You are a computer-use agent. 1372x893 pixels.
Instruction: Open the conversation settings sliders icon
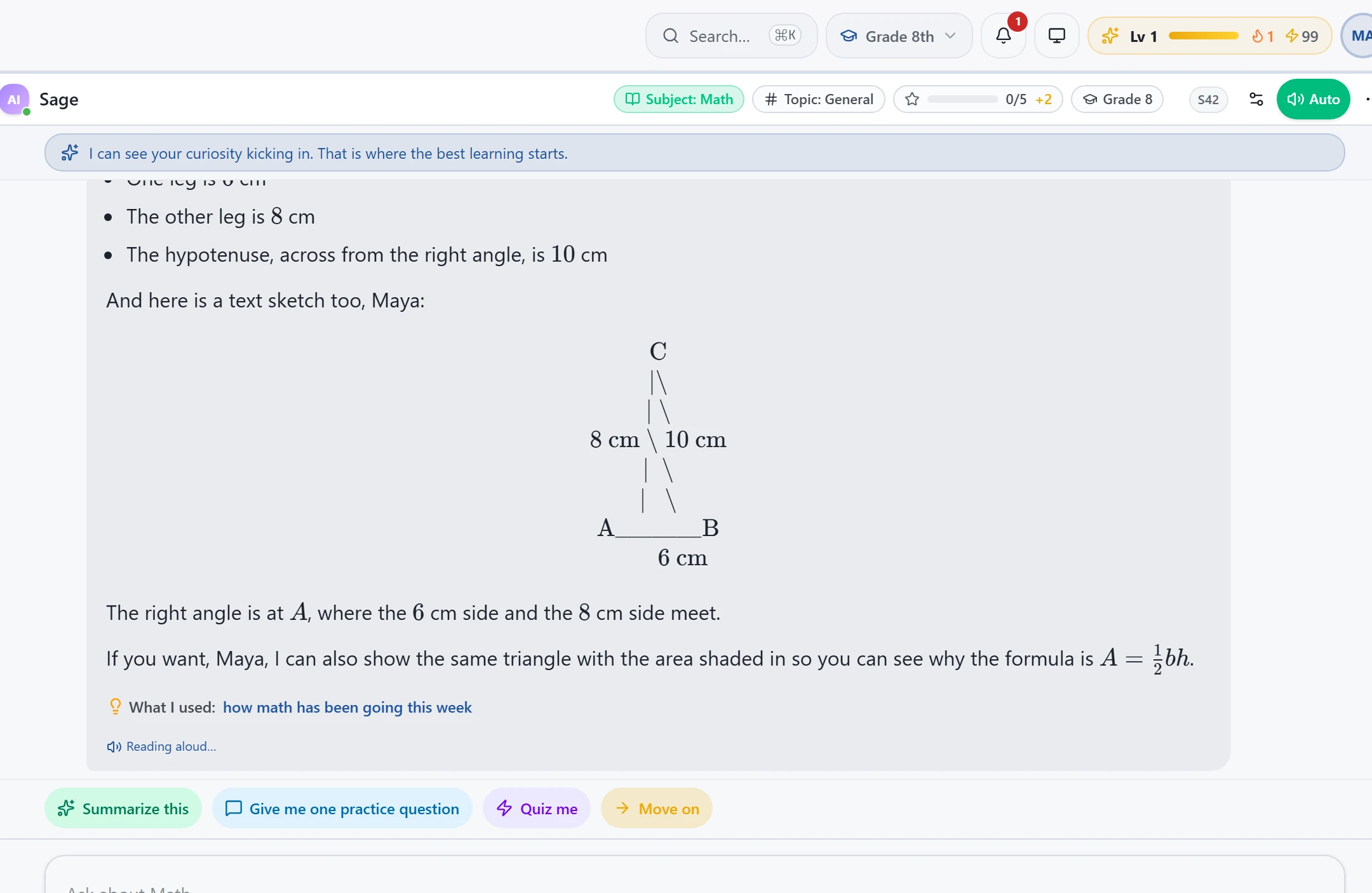pos(1256,99)
